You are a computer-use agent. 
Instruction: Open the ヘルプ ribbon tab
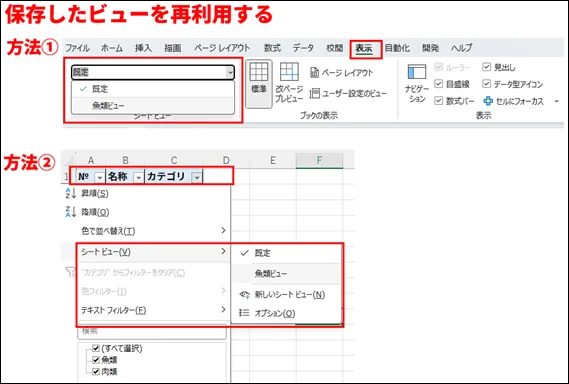click(x=462, y=48)
